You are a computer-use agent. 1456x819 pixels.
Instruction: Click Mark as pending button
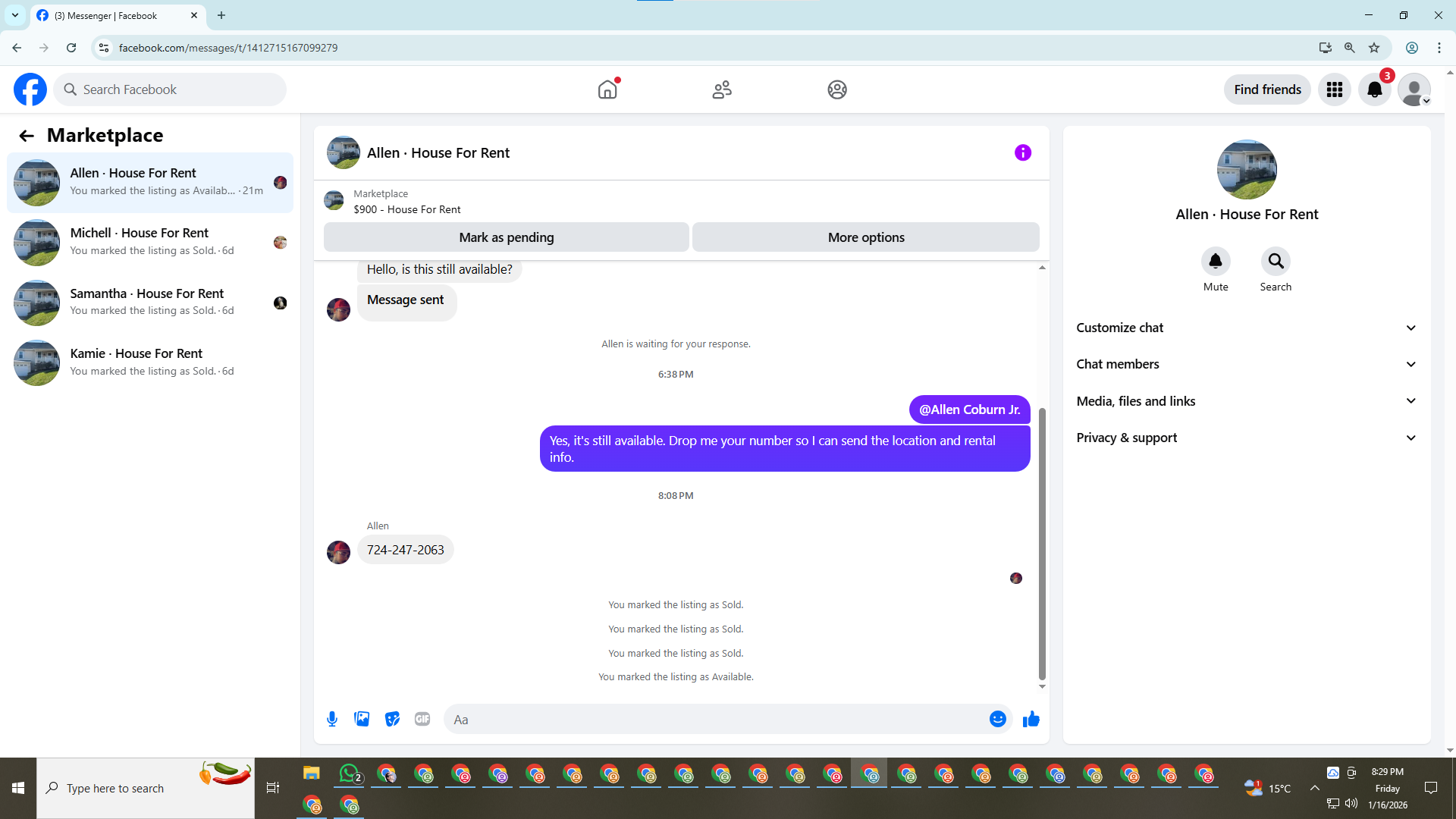pos(506,237)
